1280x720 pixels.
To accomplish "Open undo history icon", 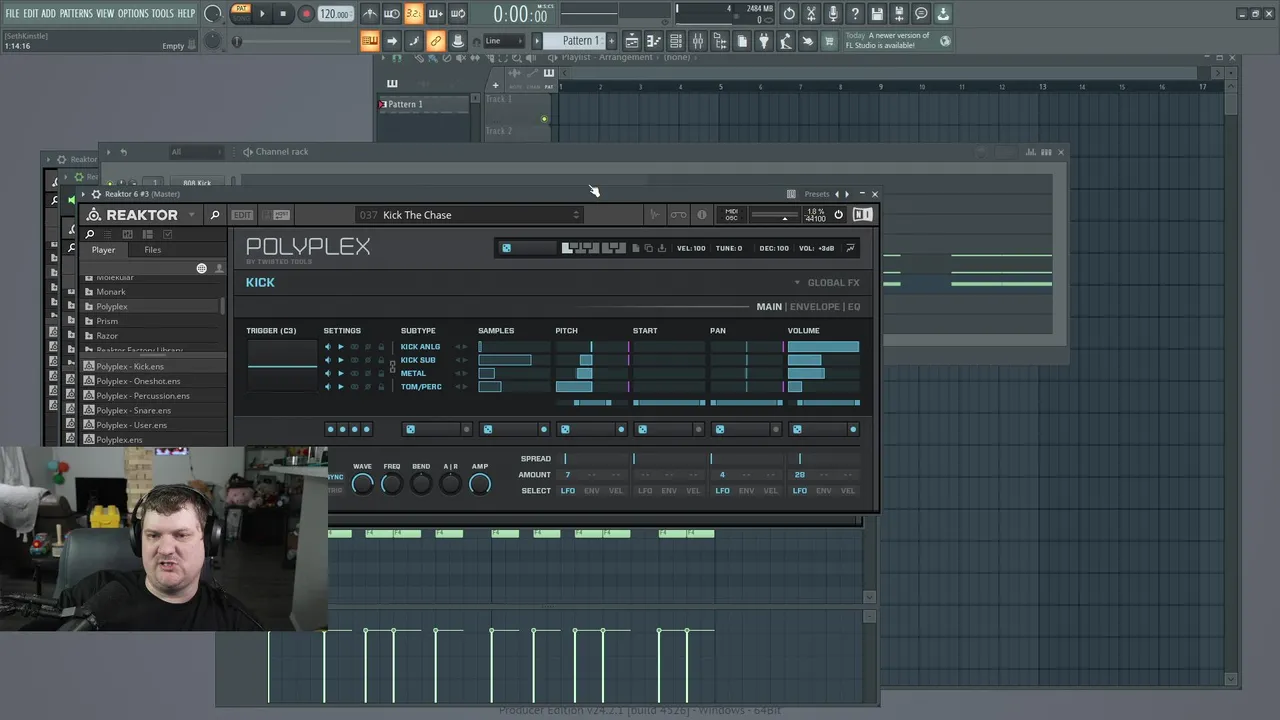I will (x=789, y=14).
